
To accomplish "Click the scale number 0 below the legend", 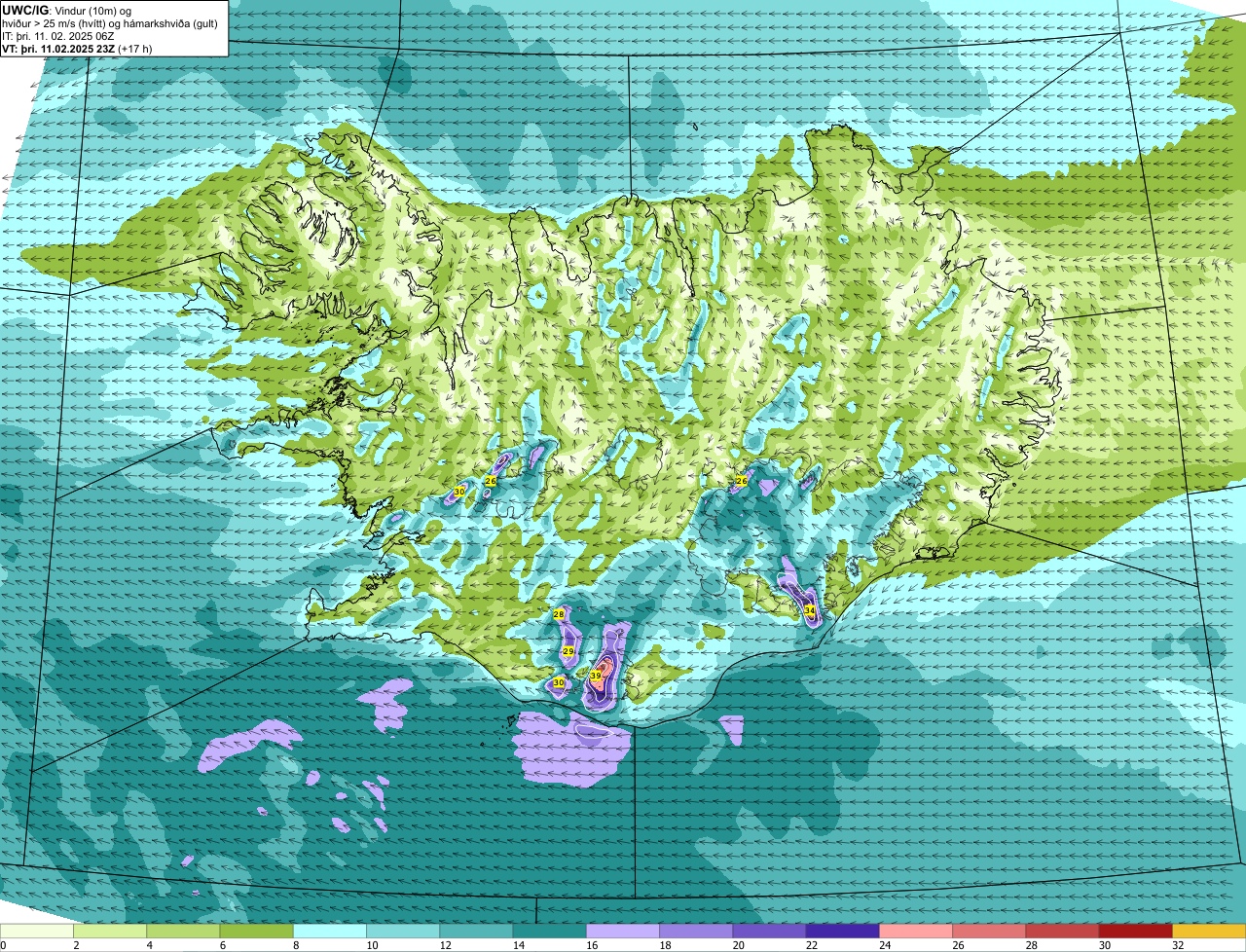I will 3,945.
